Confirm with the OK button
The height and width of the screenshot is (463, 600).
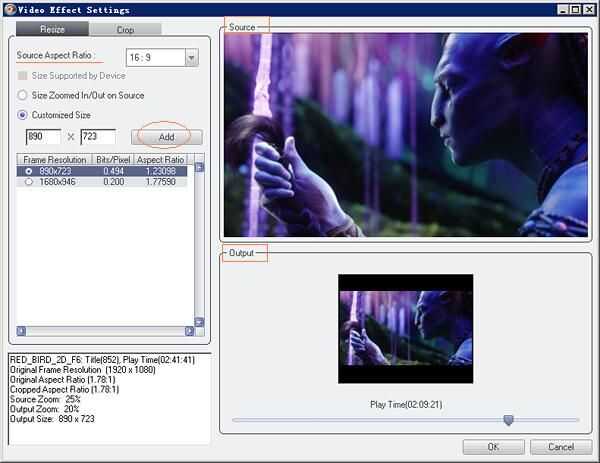coord(493,447)
